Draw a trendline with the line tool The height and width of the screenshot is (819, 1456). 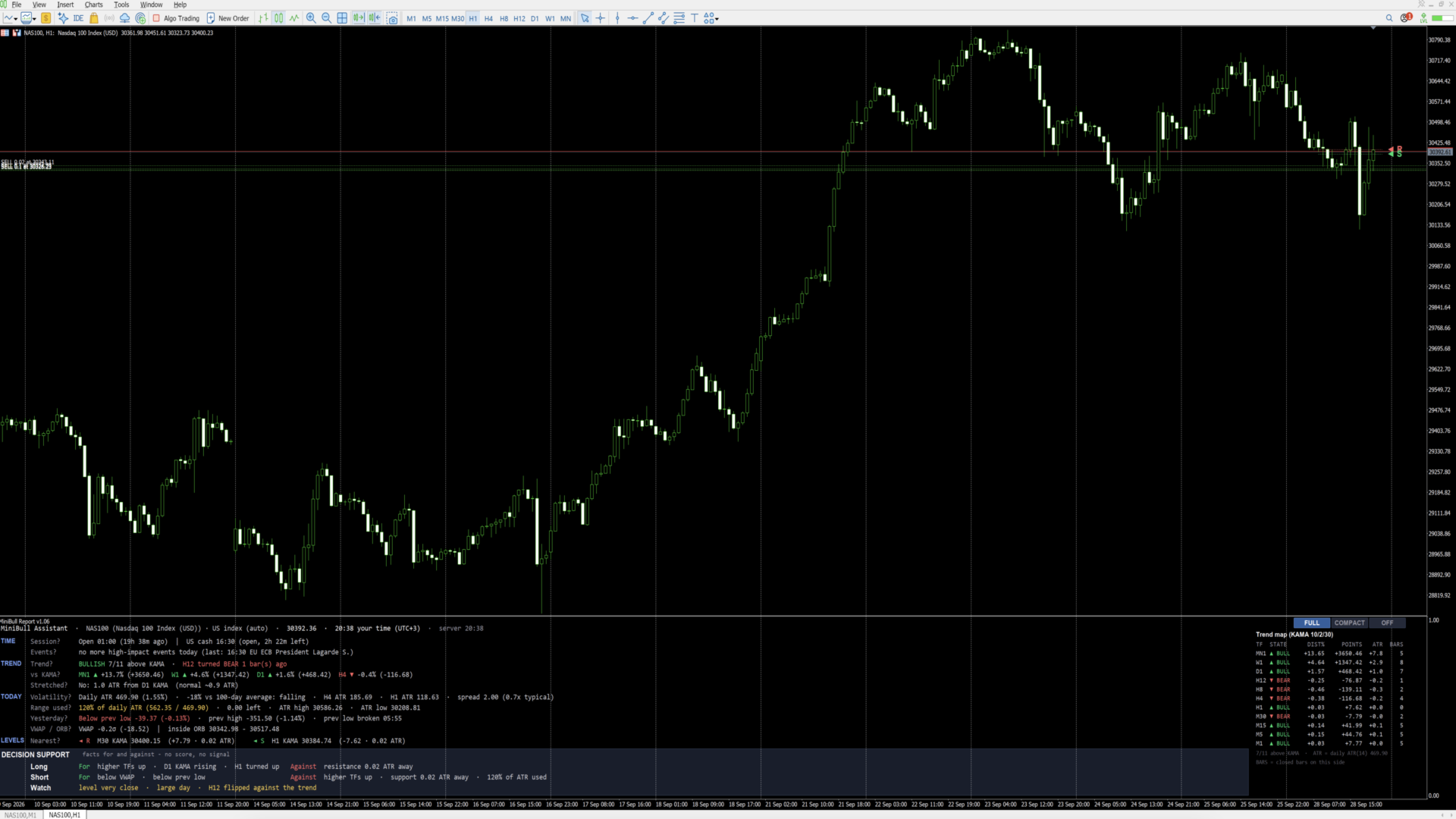tap(648, 18)
